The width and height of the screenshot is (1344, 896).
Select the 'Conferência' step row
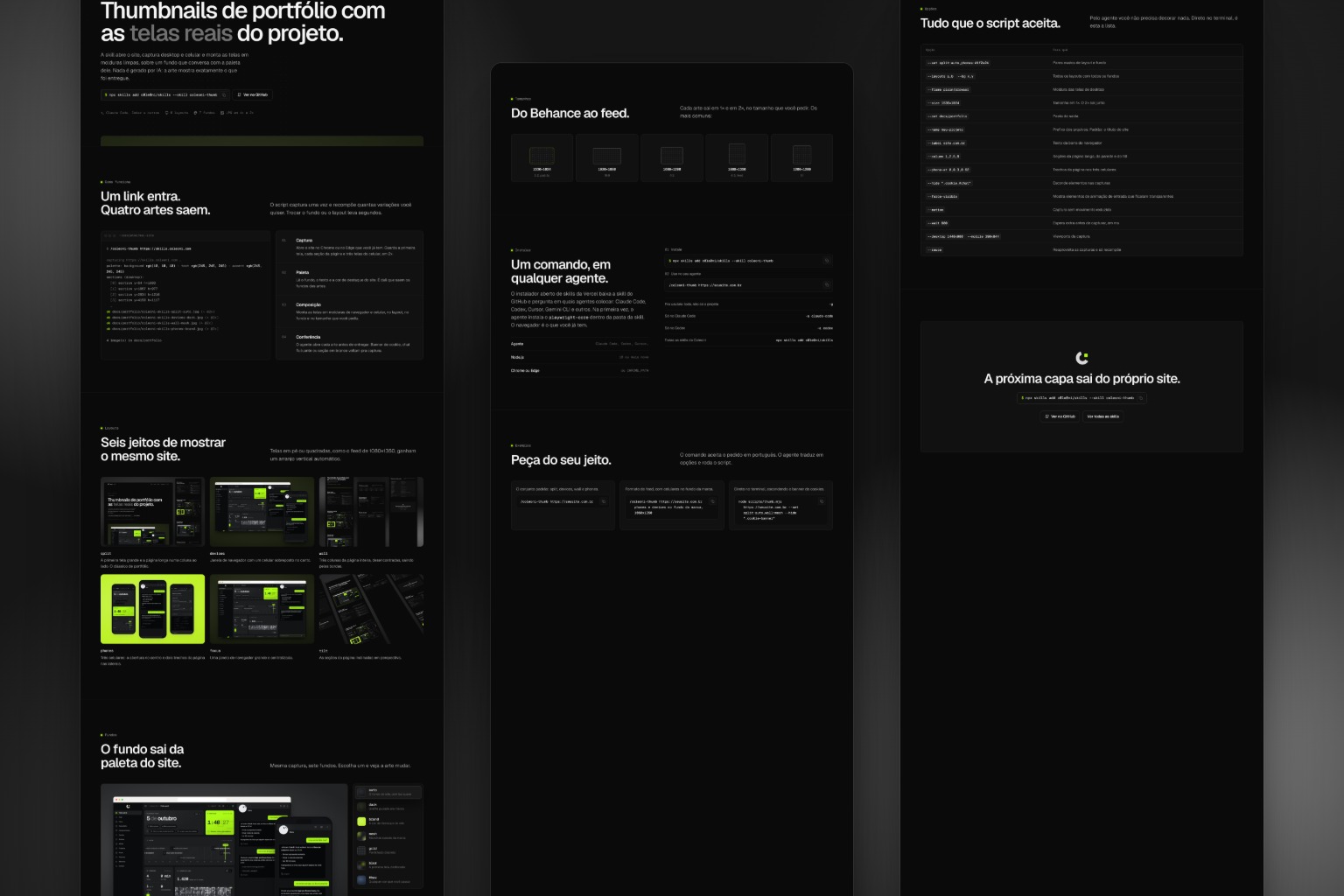(x=350, y=344)
